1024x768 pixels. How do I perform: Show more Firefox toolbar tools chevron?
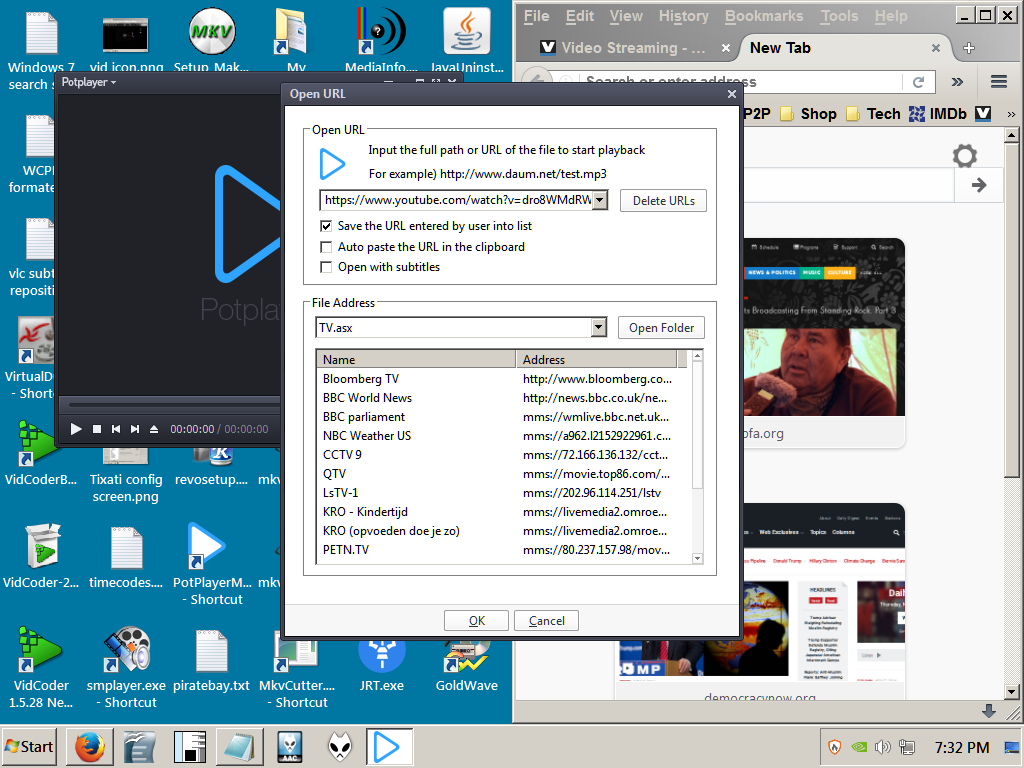pos(957,82)
